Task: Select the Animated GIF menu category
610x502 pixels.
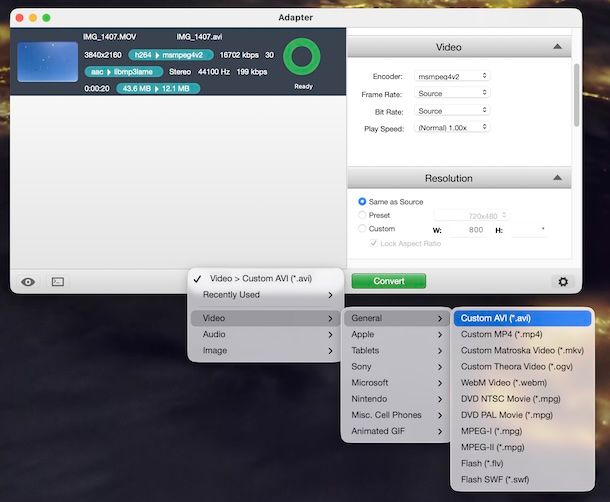Action: [x=395, y=431]
